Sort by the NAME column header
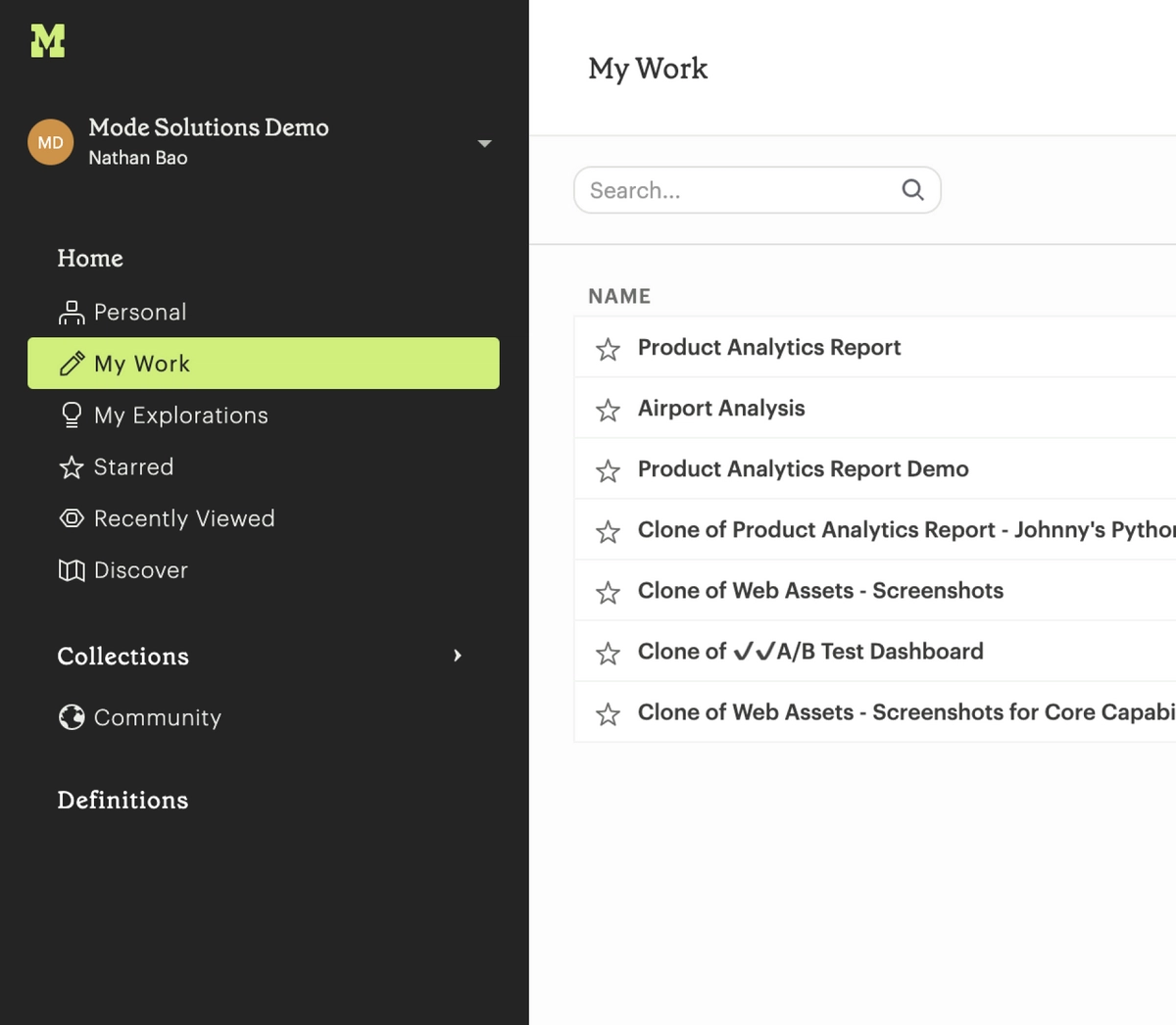This screenshot has height=1025, width=1176. click(619, 296)
